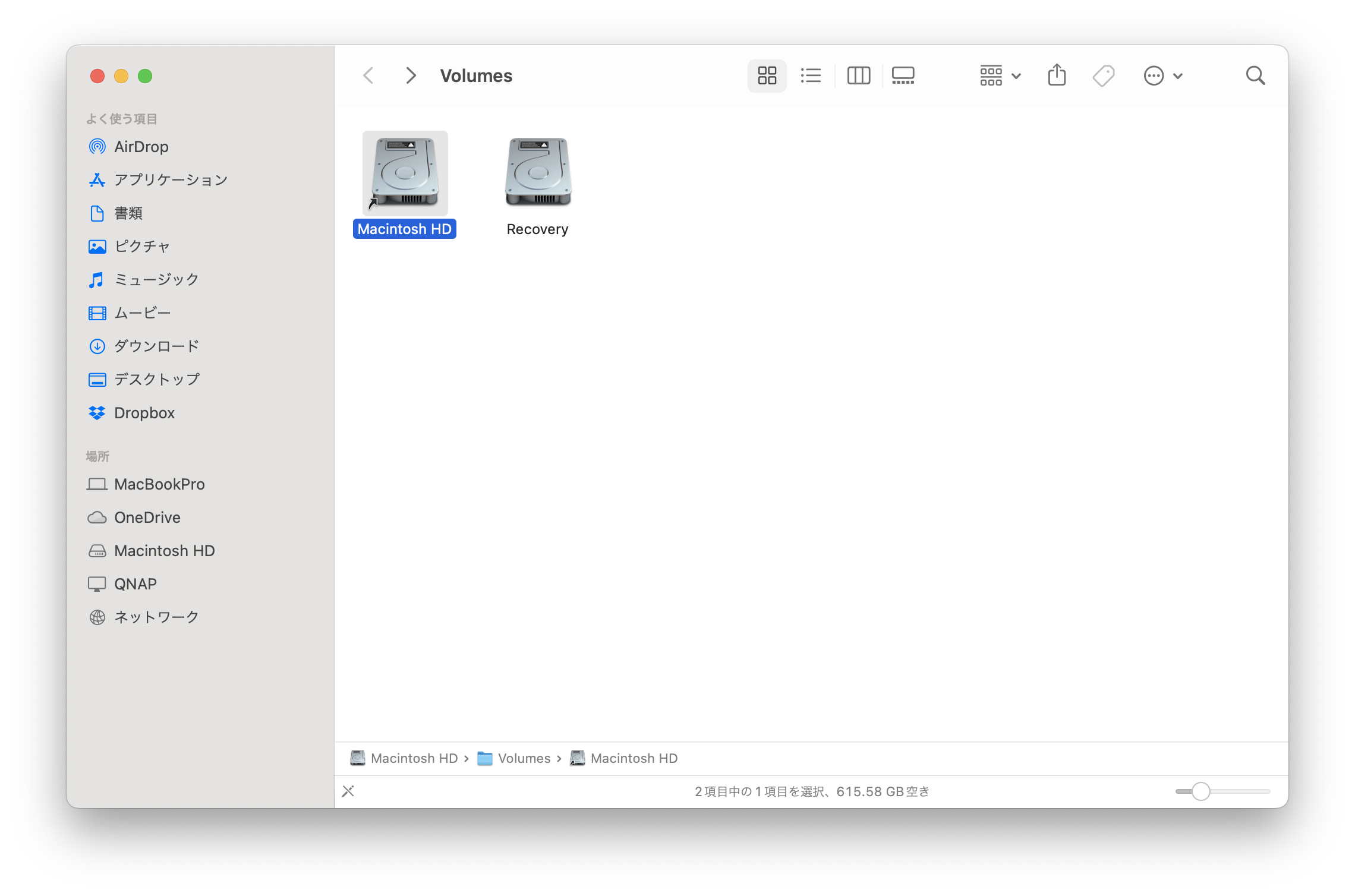Open ダウンロード folder in sidebar
Image resolution: width=1355 pixels, height=896 pixels.
click(x=156, y=346)
